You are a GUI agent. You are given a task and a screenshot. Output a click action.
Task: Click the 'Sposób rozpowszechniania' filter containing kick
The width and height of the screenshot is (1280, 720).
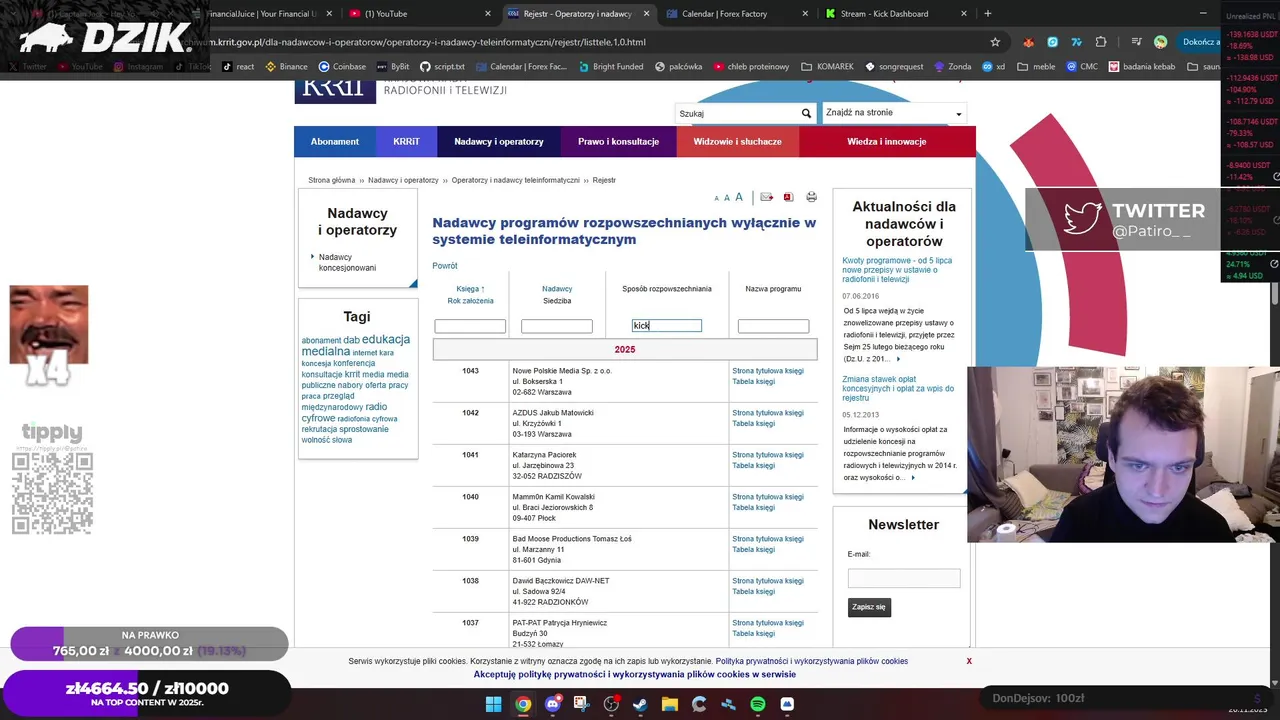click(x=667, y=325)
